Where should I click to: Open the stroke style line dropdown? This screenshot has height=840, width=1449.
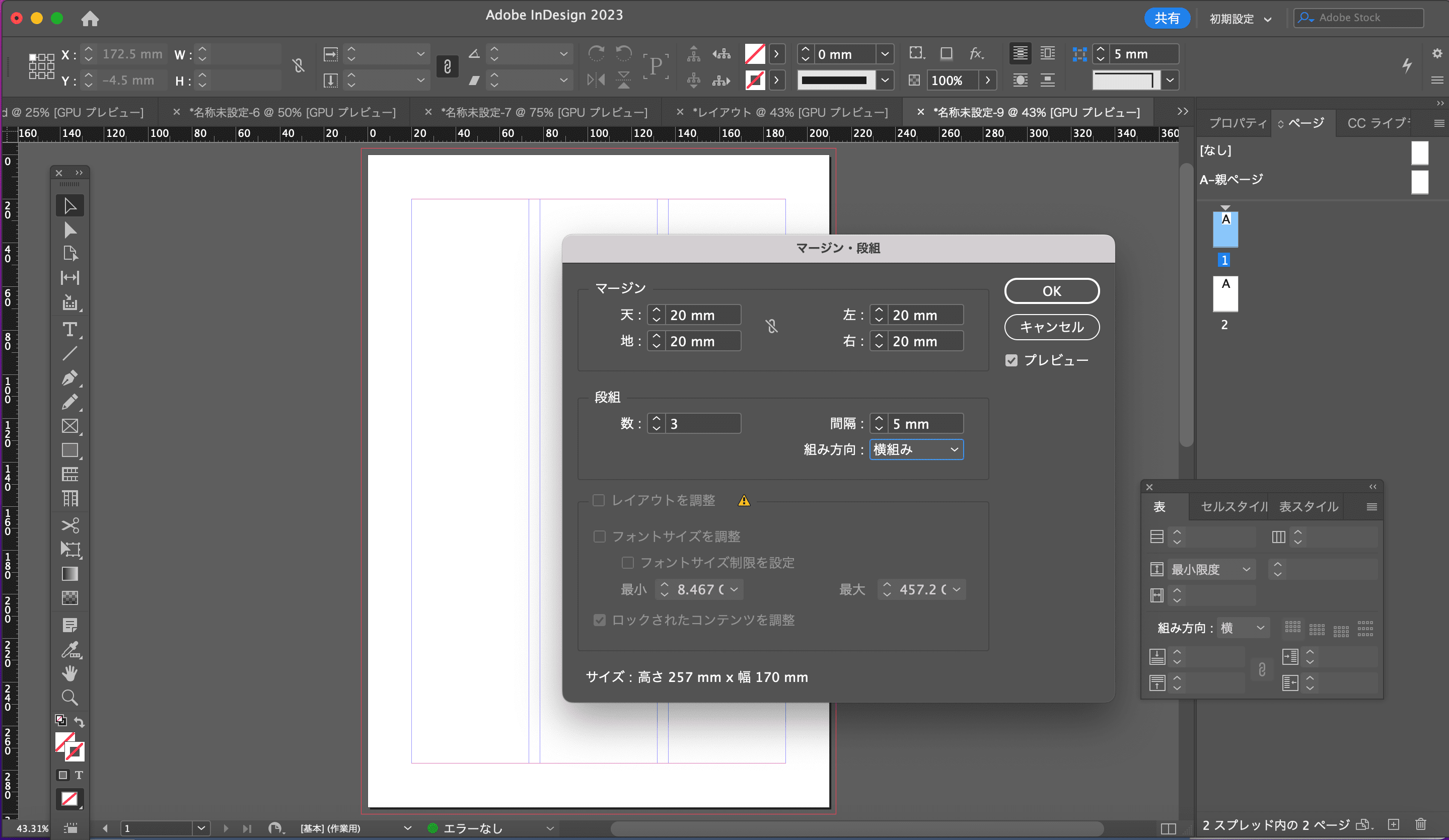[885, 80]
